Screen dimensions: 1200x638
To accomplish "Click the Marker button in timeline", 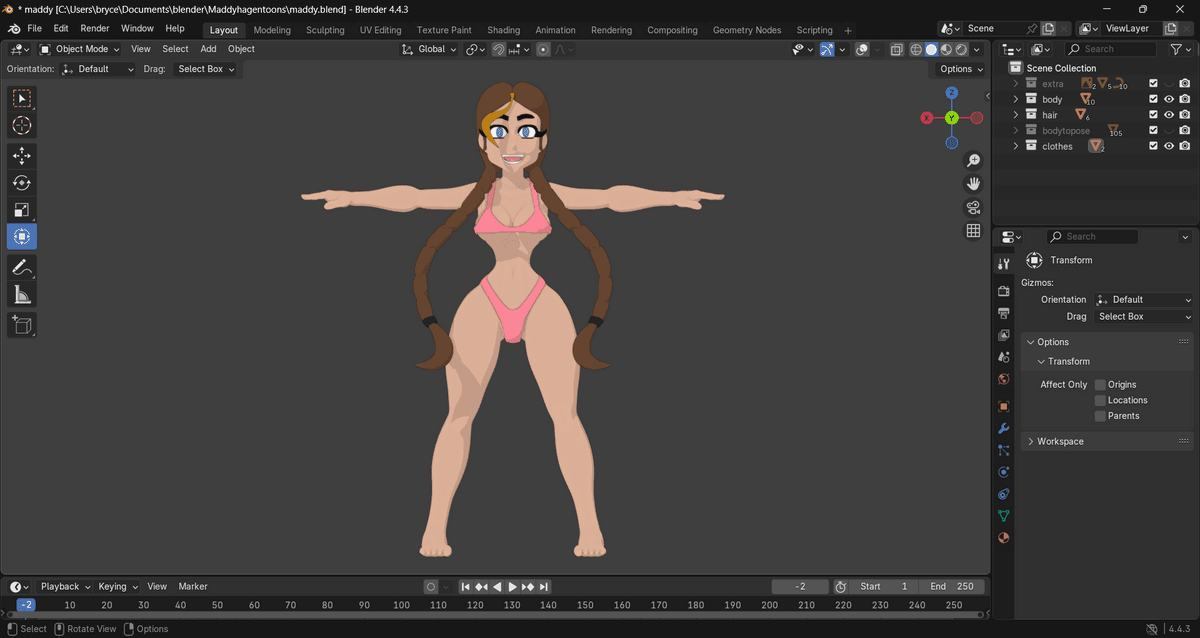I will (x=193, y=587).
